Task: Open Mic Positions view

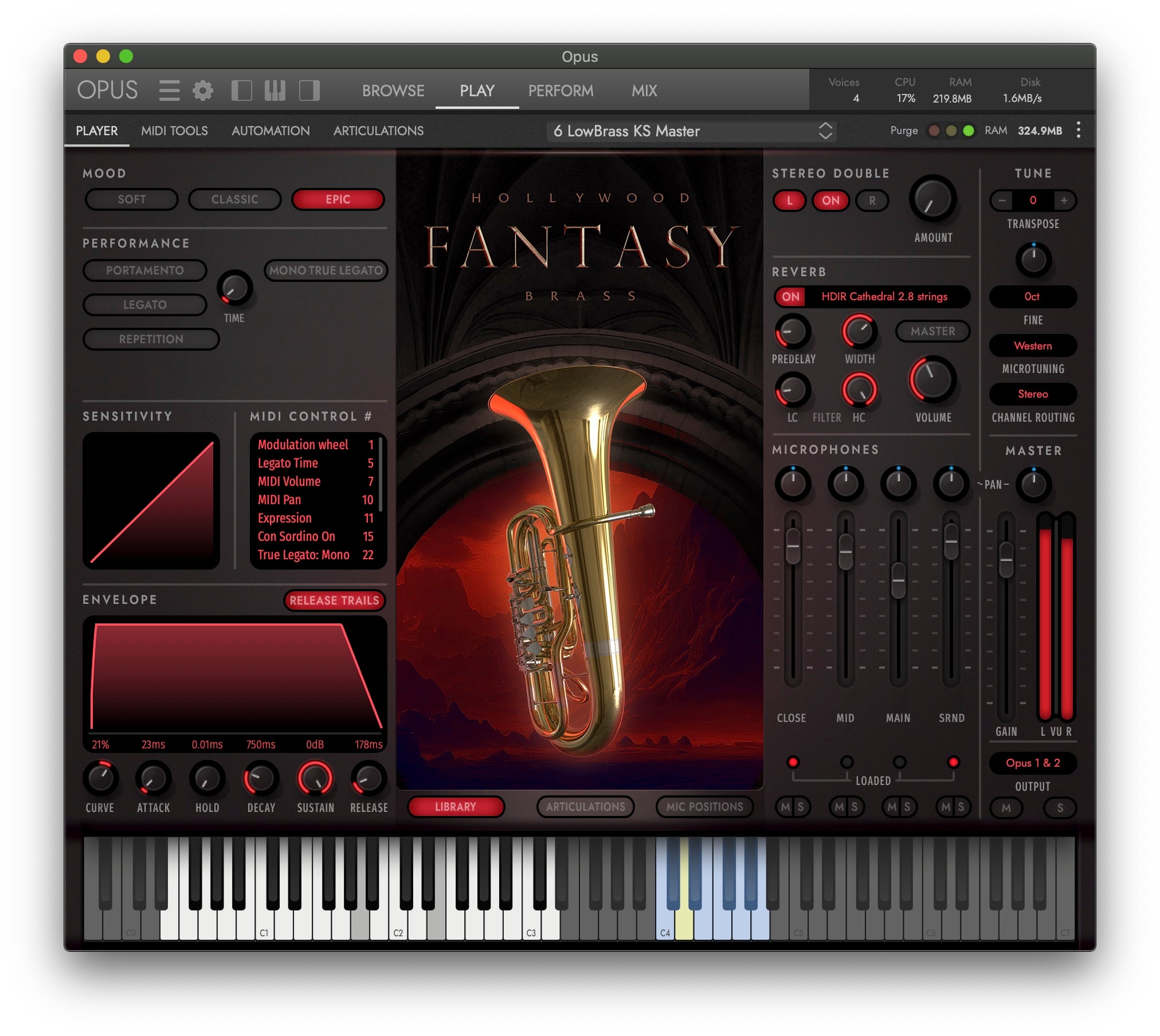Action: click(x=704, y=807)
